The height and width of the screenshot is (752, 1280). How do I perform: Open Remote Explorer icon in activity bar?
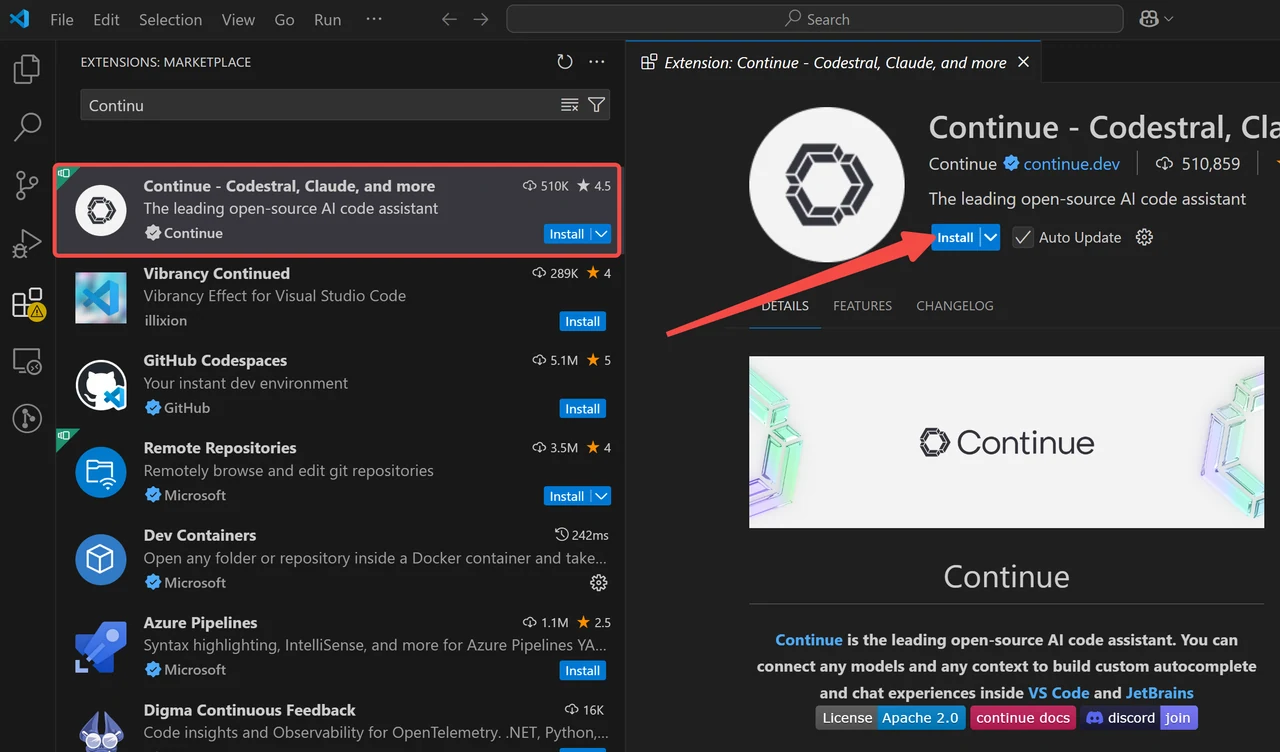coord(27,361)
